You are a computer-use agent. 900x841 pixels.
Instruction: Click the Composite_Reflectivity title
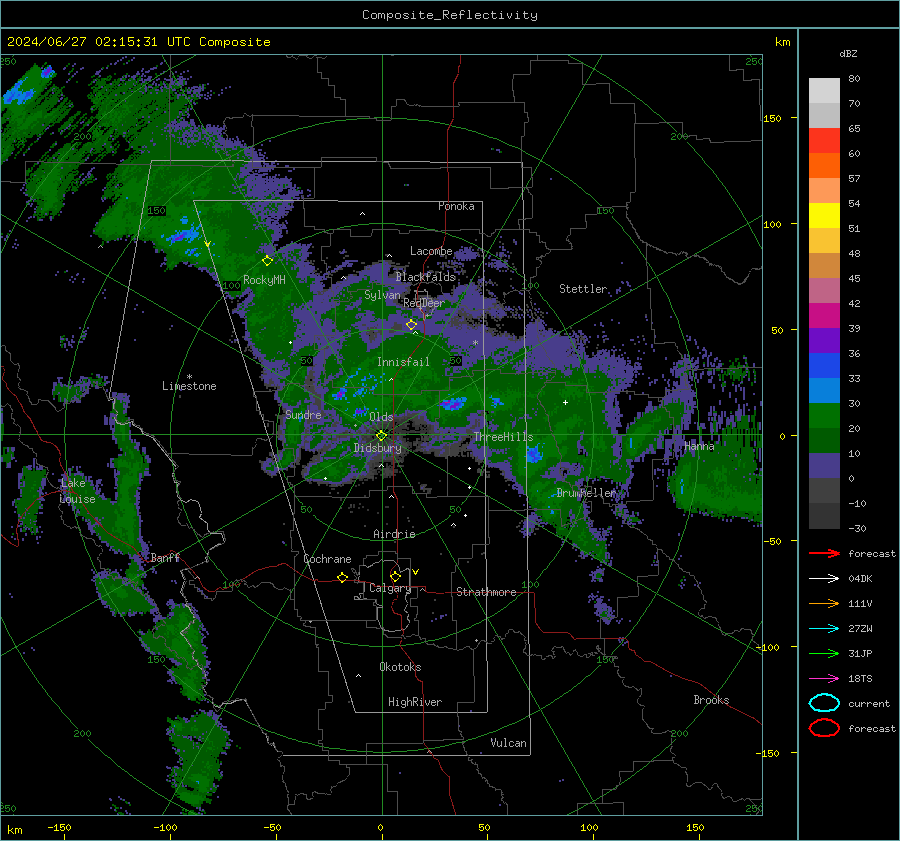[x=449, y=15]
